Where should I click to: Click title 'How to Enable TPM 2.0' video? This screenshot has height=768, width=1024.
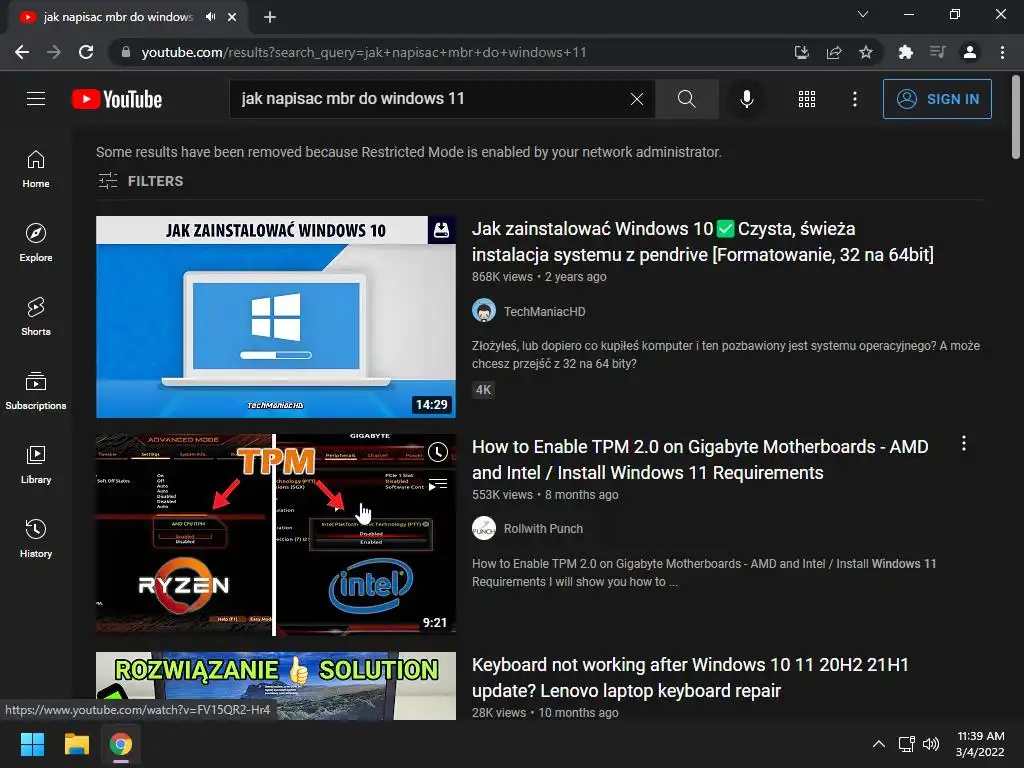pos(700,459)
